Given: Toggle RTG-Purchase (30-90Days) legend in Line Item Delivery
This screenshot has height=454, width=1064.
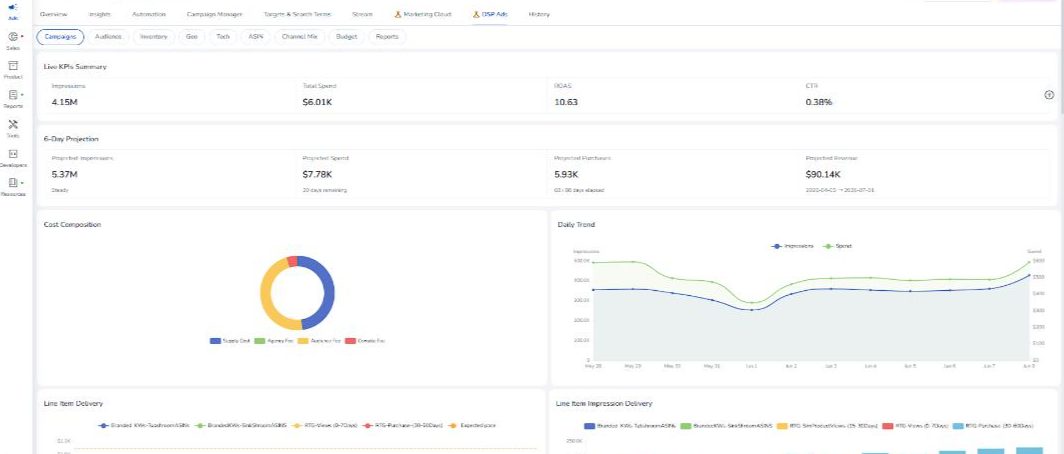Looking at the screenshot, I should pyautogui.click(x=404, y=425).
